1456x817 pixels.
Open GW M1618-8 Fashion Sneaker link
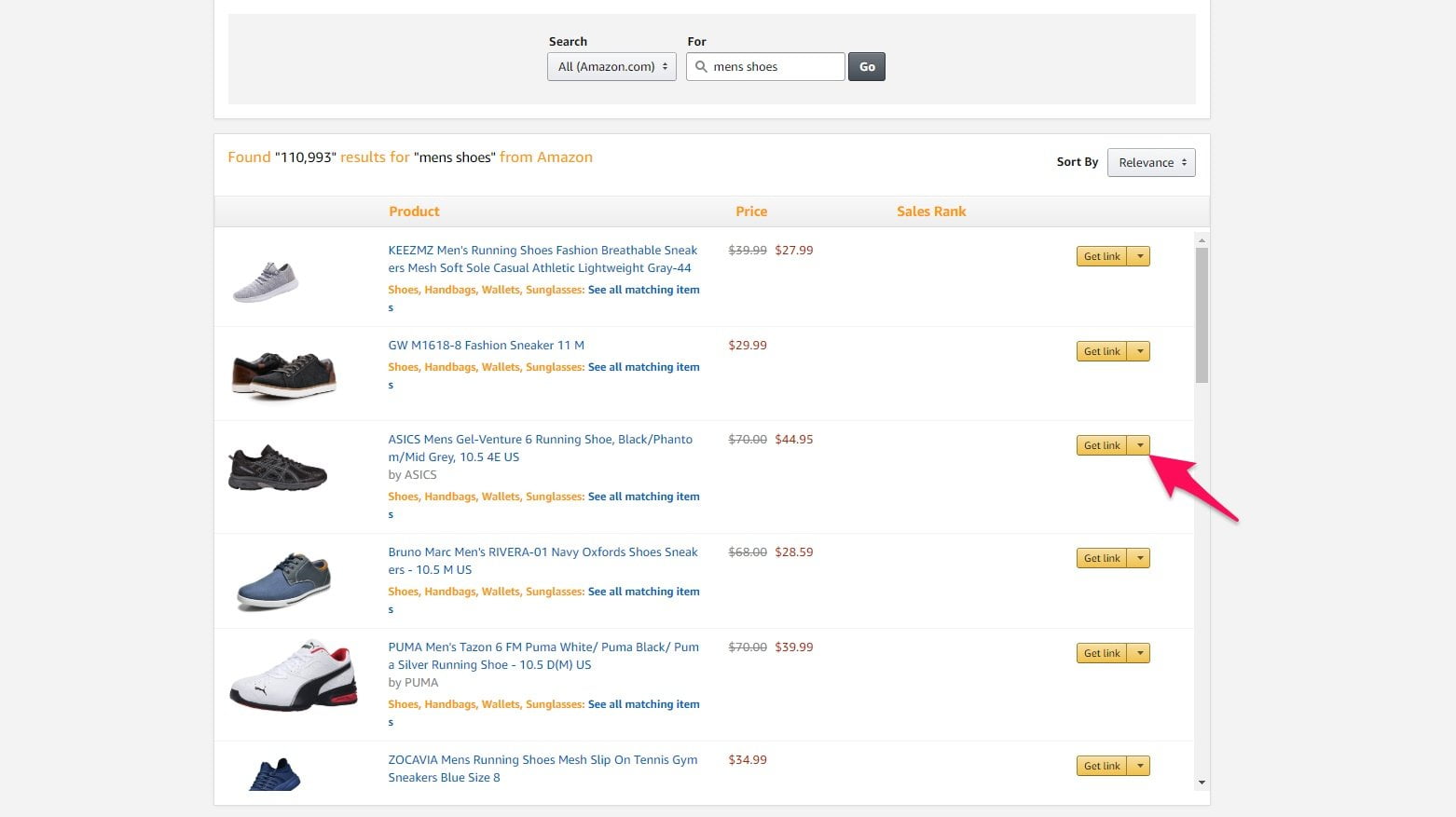[x=486, y=345]
